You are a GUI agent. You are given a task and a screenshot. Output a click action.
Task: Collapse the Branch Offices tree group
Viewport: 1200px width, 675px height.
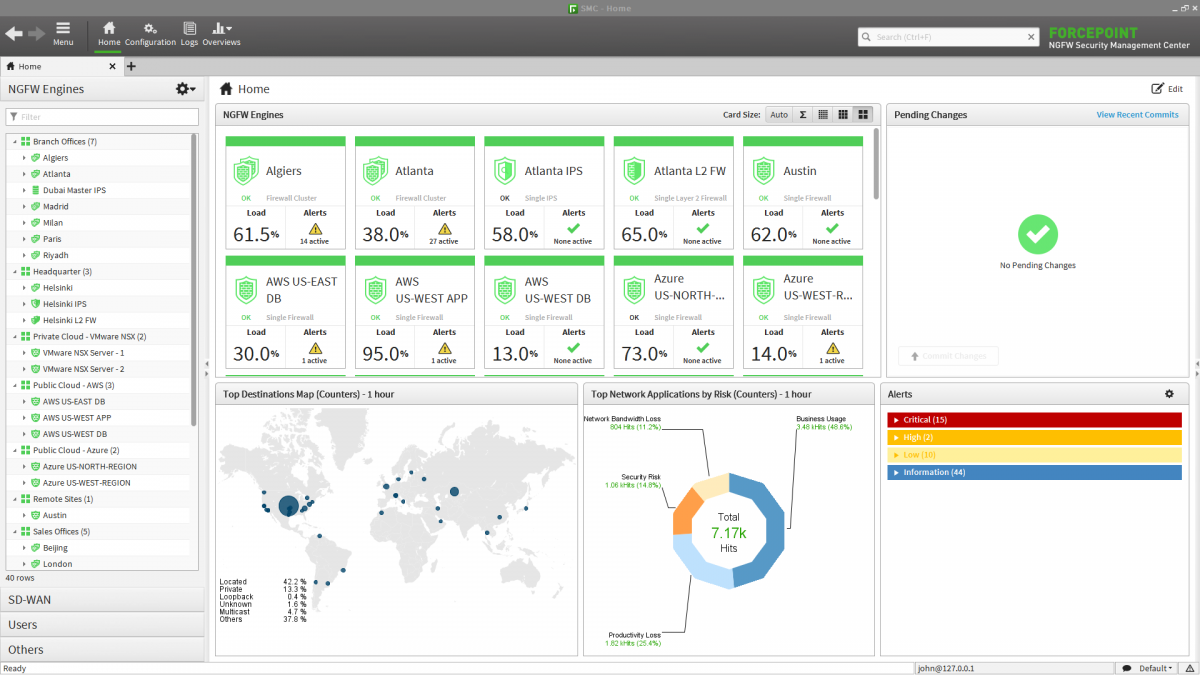coord(15,142)
